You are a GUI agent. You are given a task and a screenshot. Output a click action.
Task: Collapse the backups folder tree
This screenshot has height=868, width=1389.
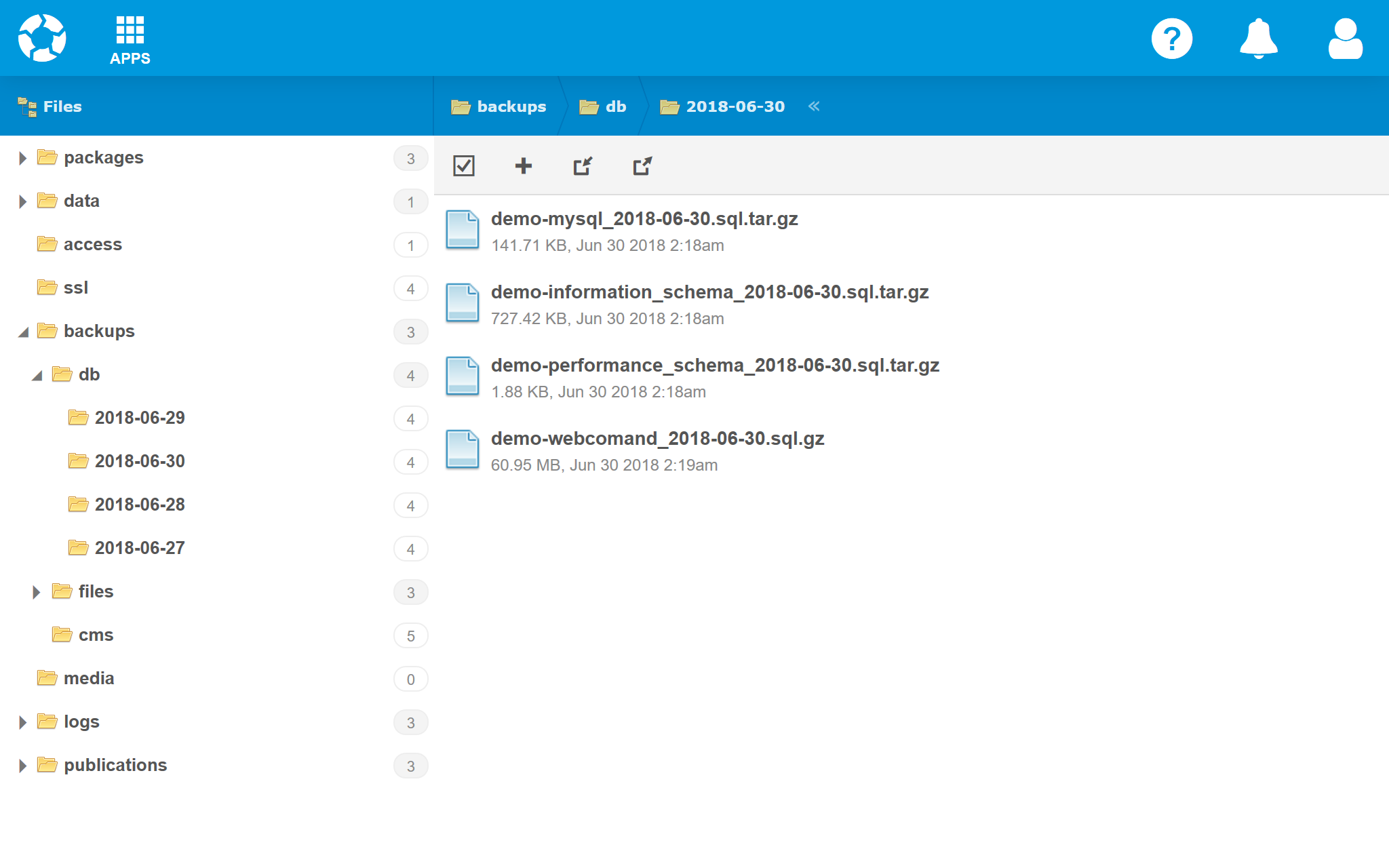point(24,332)
